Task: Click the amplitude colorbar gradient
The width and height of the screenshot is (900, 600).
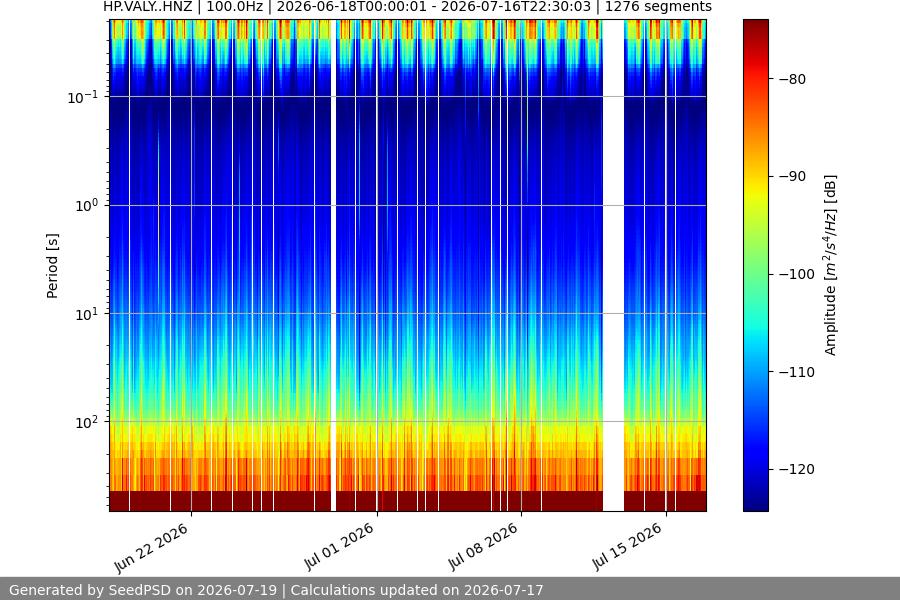Action: pos(755,265)
